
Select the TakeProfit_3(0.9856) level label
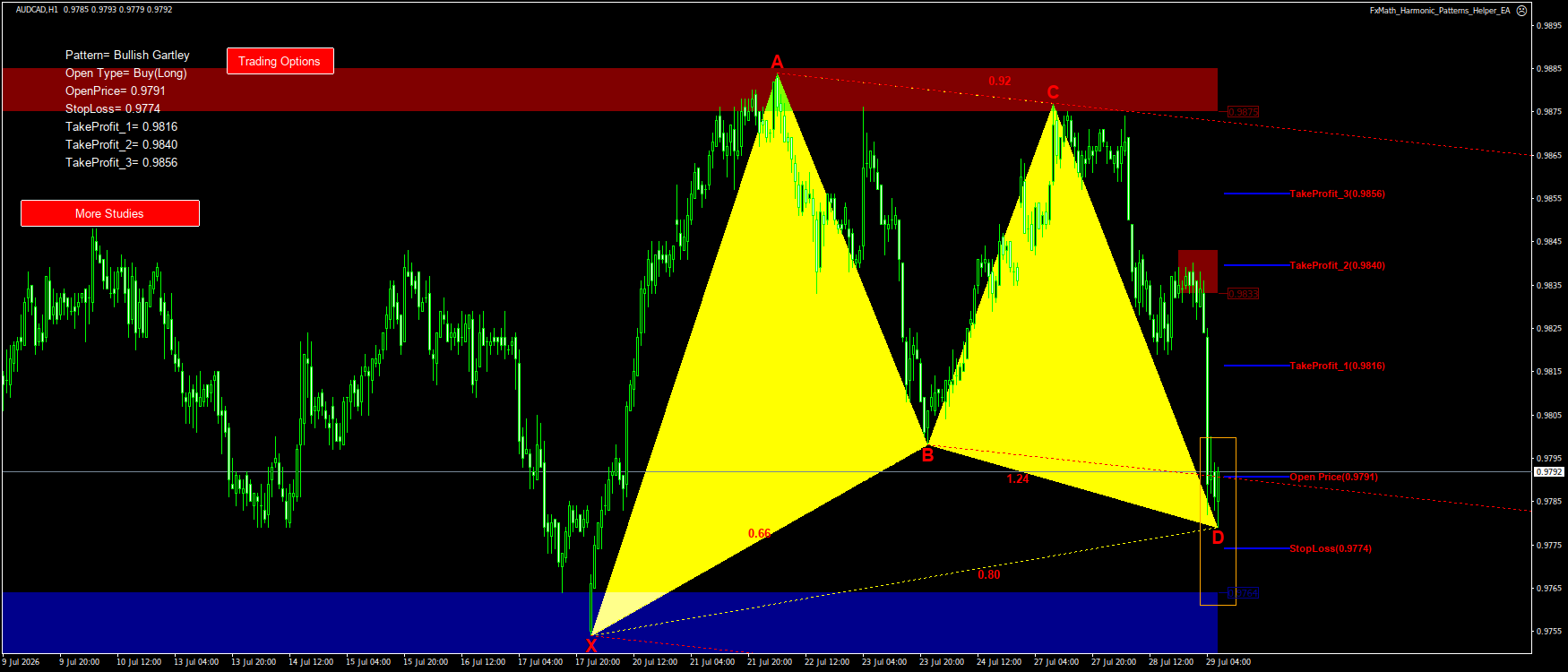[x=1337, y=194]
